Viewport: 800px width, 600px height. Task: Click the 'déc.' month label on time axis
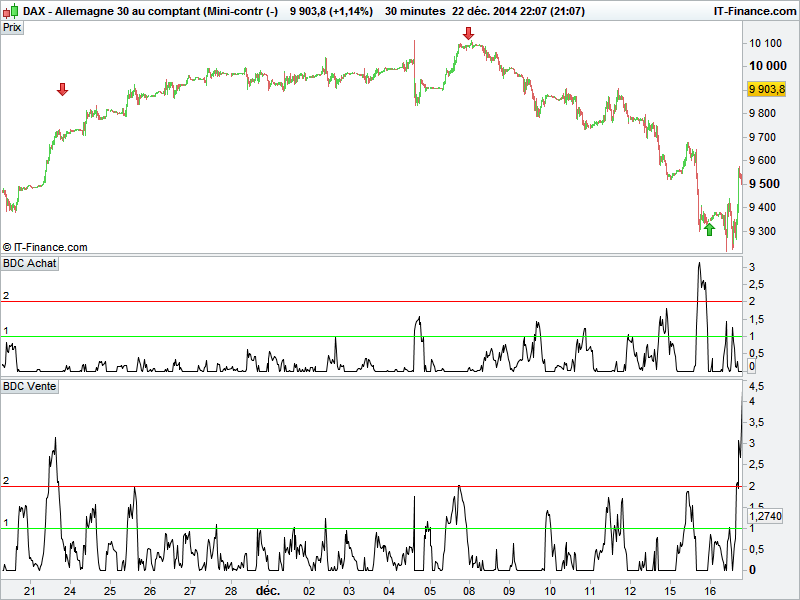tap(268, 591)
